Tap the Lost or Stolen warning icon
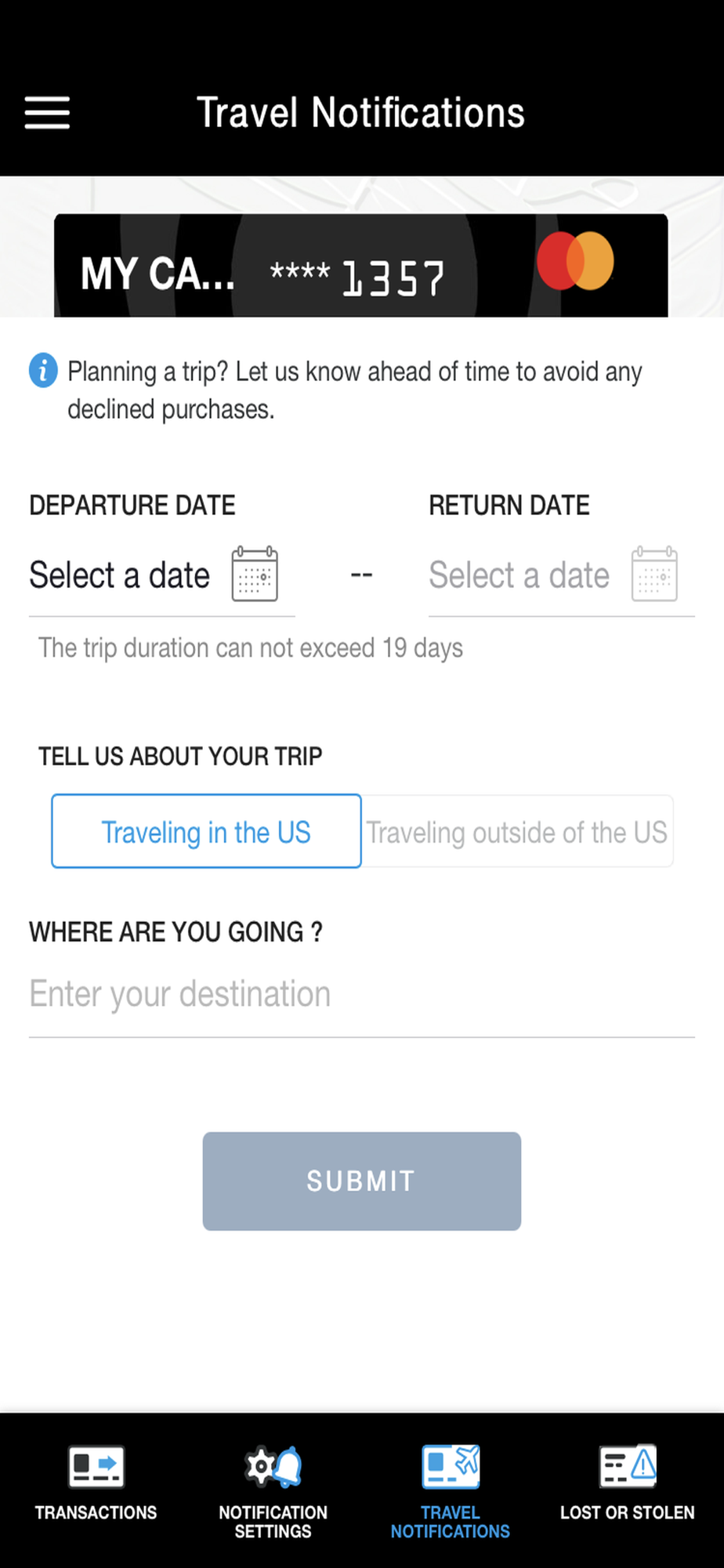 click(x=628, y=1466)
